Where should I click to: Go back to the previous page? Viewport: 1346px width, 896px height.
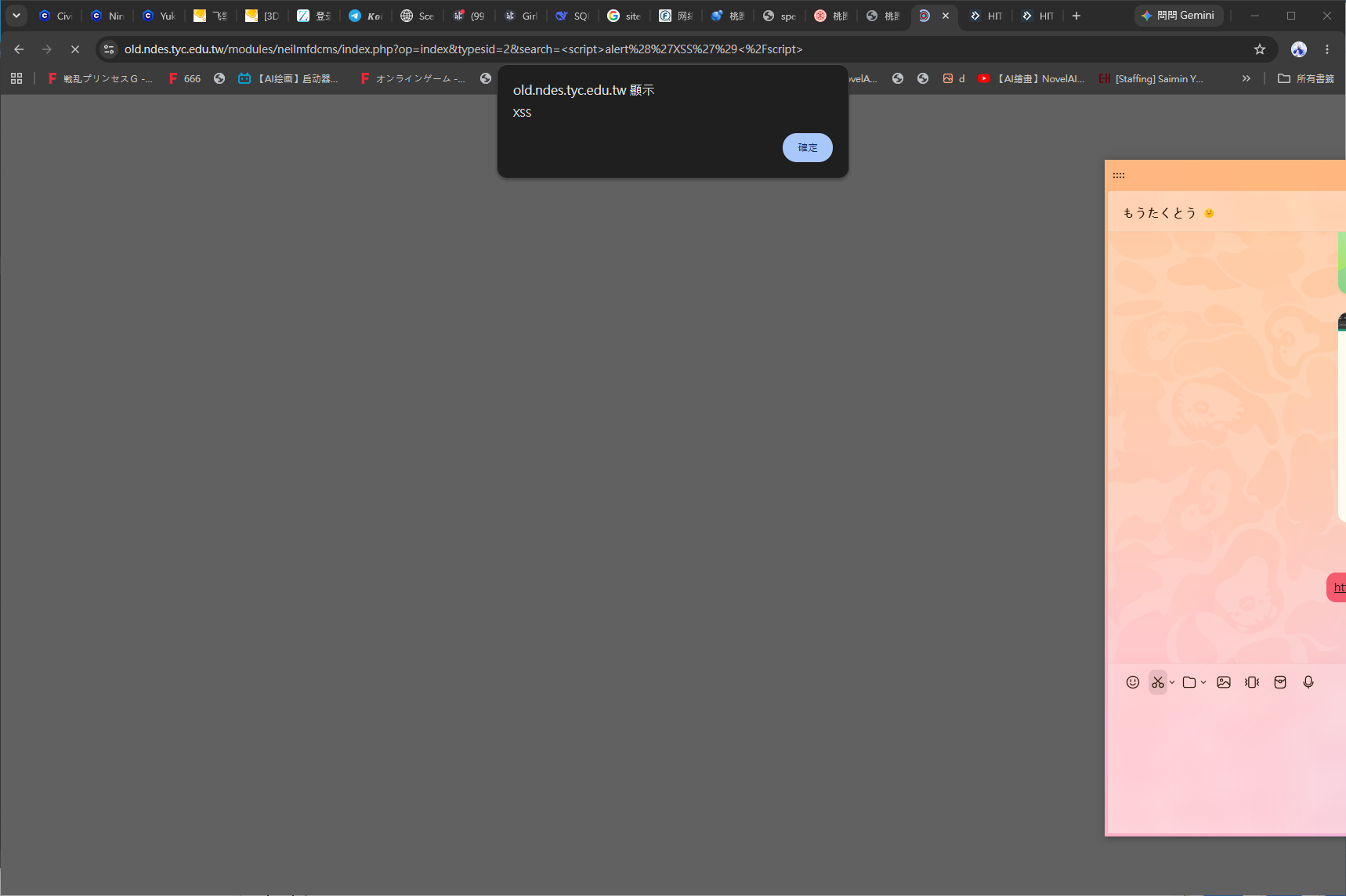coord(19,49)
